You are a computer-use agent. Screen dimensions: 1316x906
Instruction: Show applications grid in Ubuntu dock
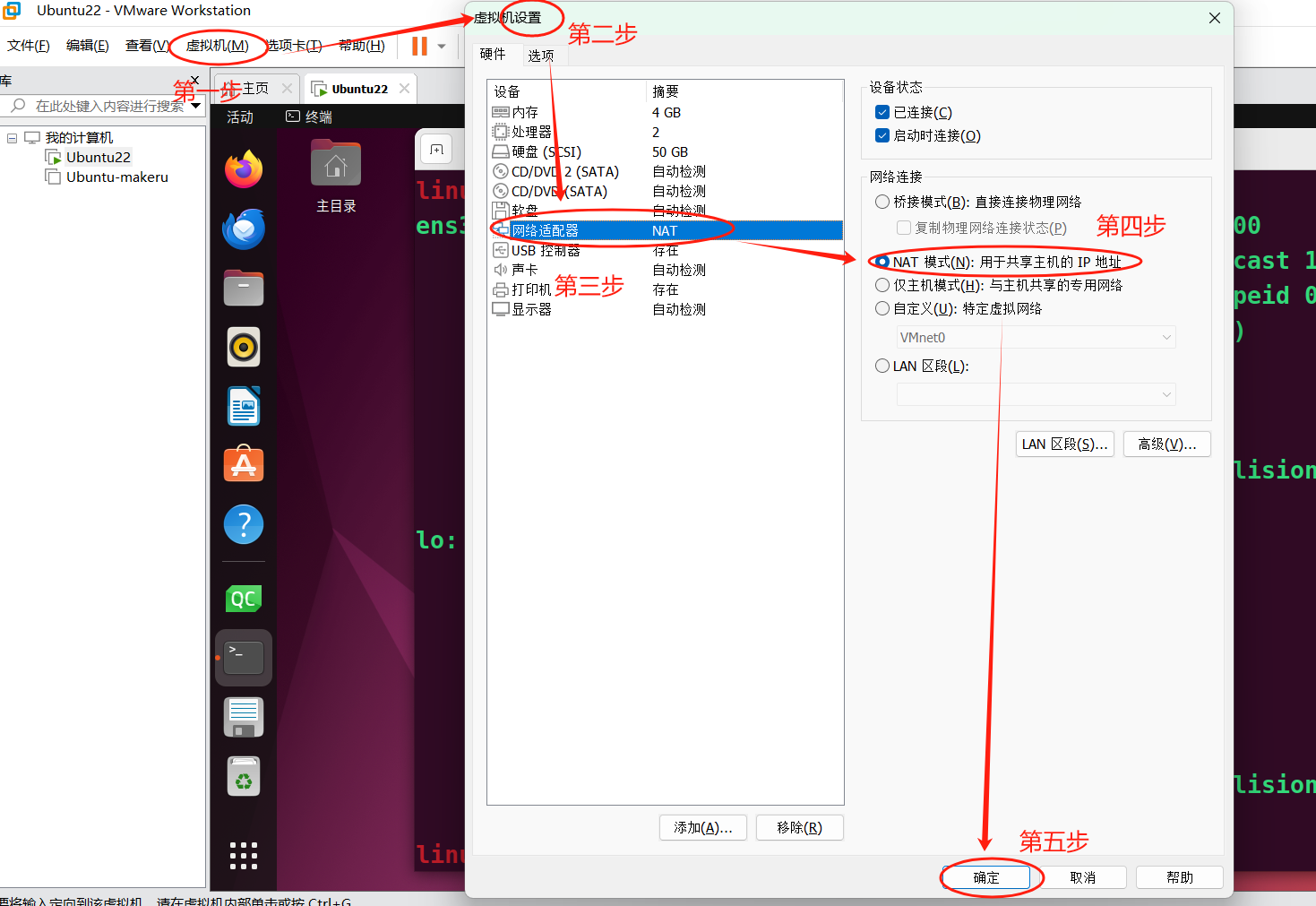pyautogui.click(x=244, y=856)
